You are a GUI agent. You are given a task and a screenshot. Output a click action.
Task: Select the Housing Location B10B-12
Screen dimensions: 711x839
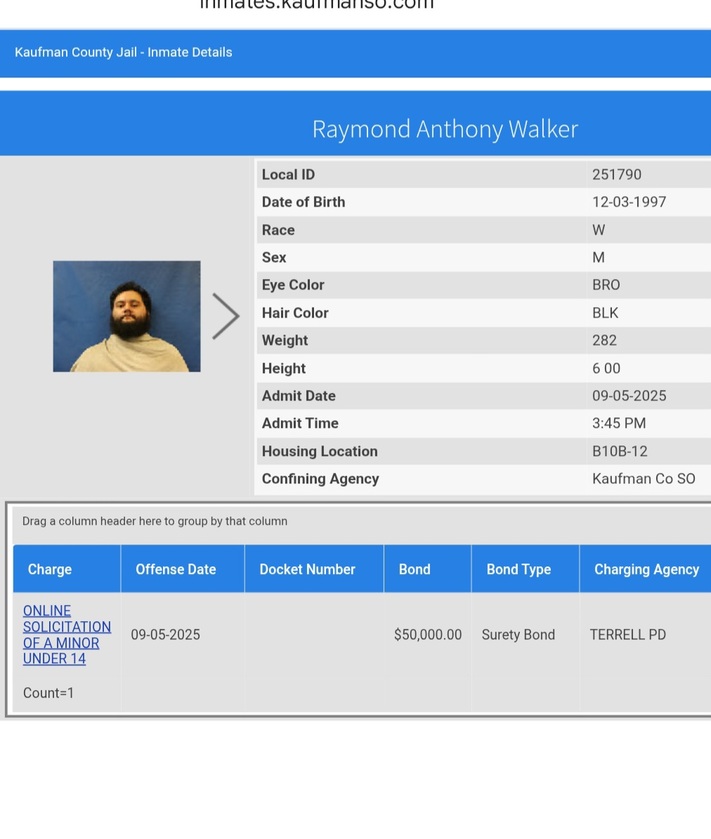click(620, 451)
